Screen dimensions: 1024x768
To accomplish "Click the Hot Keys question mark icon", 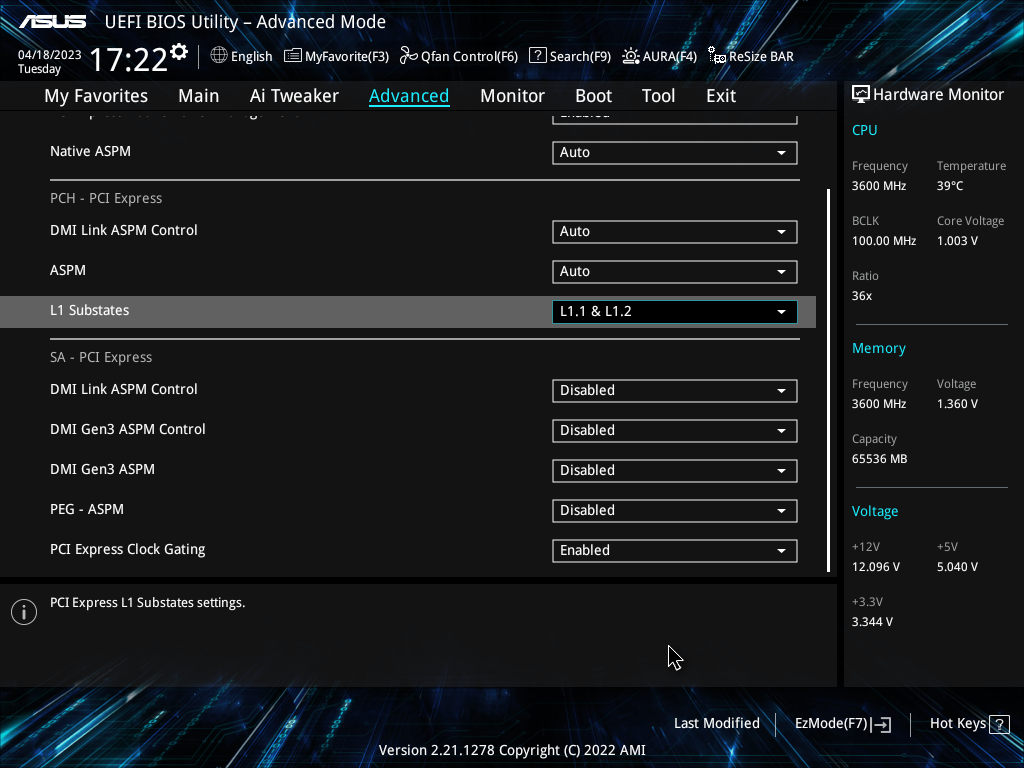I will pos(999,724).
